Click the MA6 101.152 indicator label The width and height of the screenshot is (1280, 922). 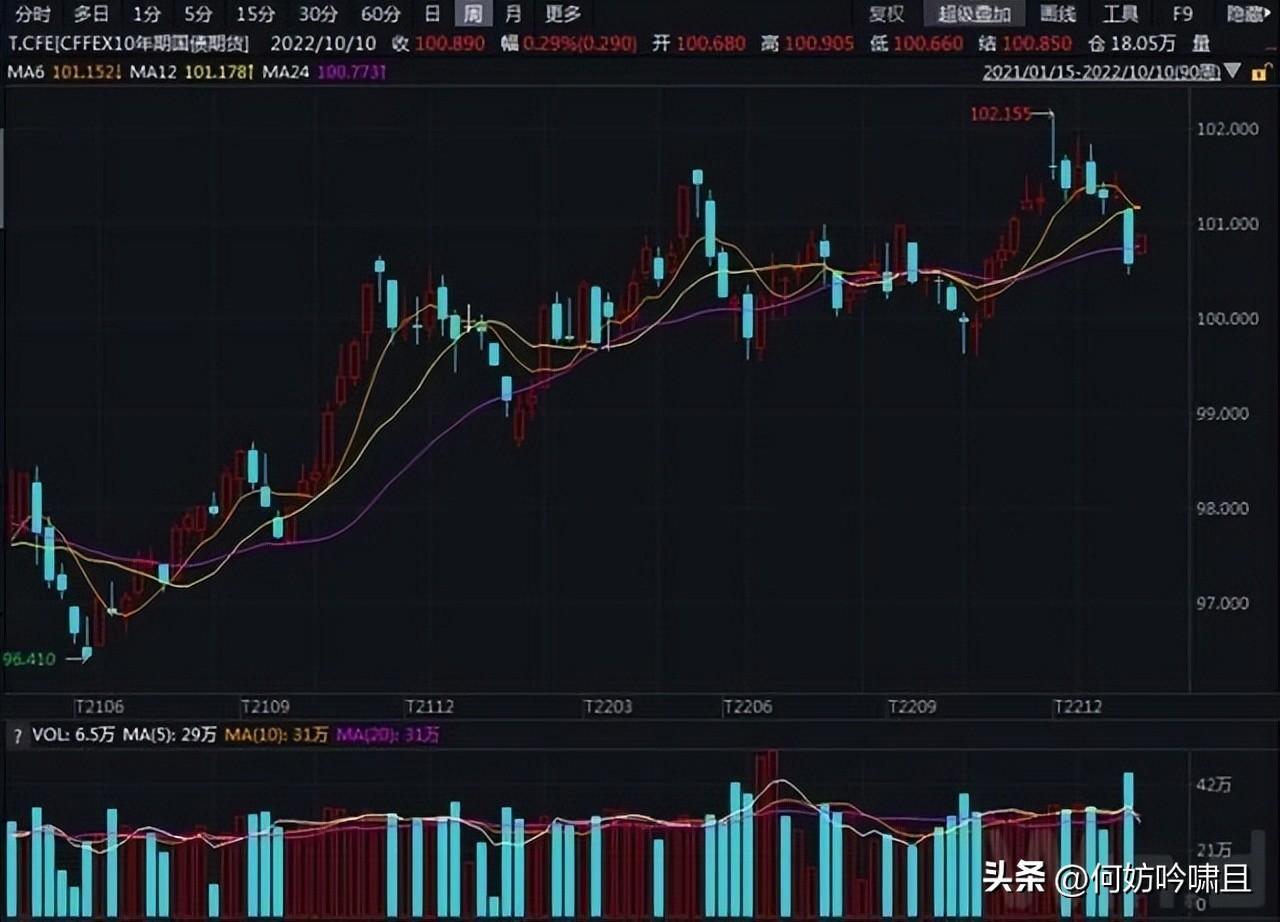pos(65,72)
